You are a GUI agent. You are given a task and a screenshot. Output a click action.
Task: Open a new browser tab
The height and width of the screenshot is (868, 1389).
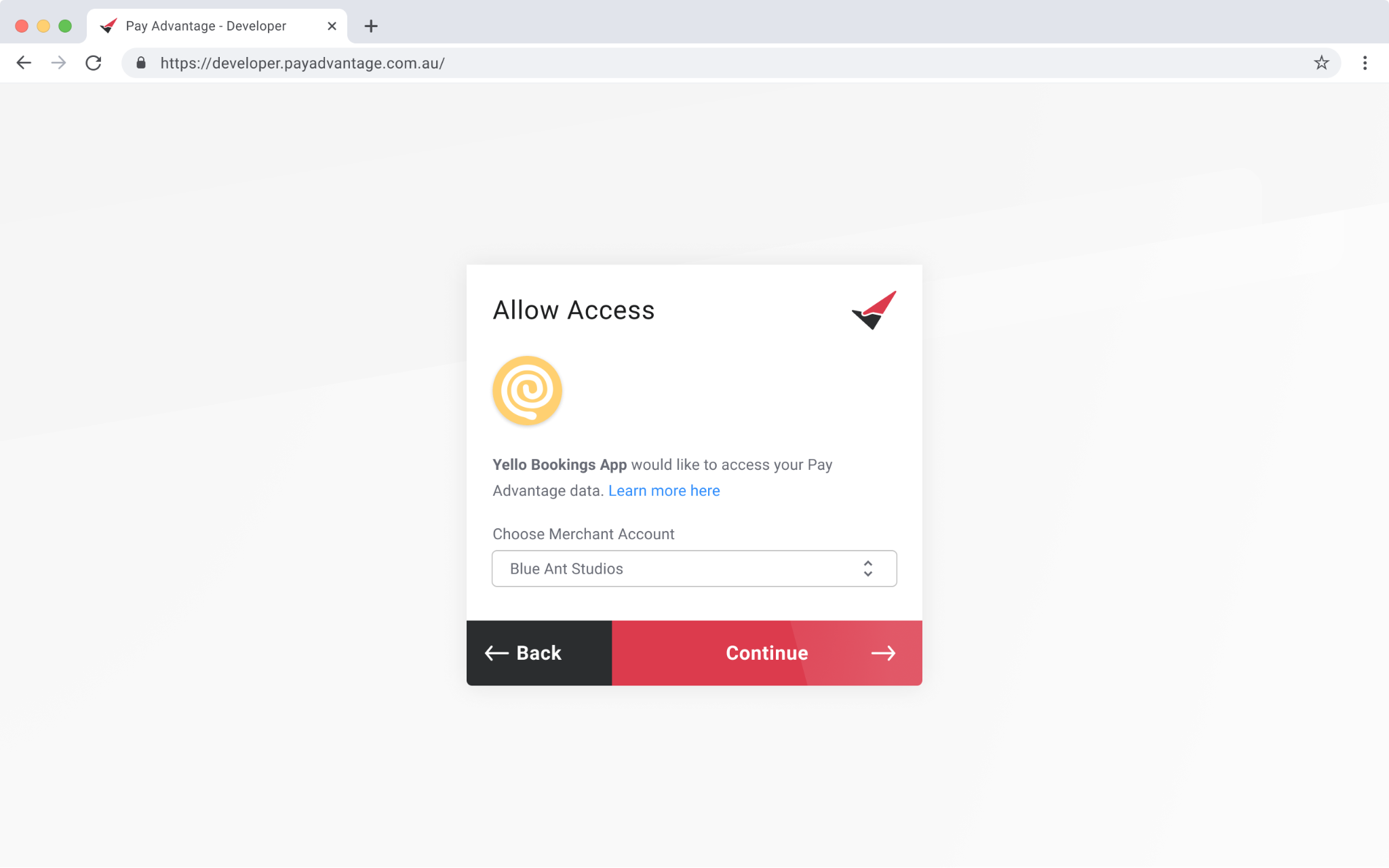[370, 26]
